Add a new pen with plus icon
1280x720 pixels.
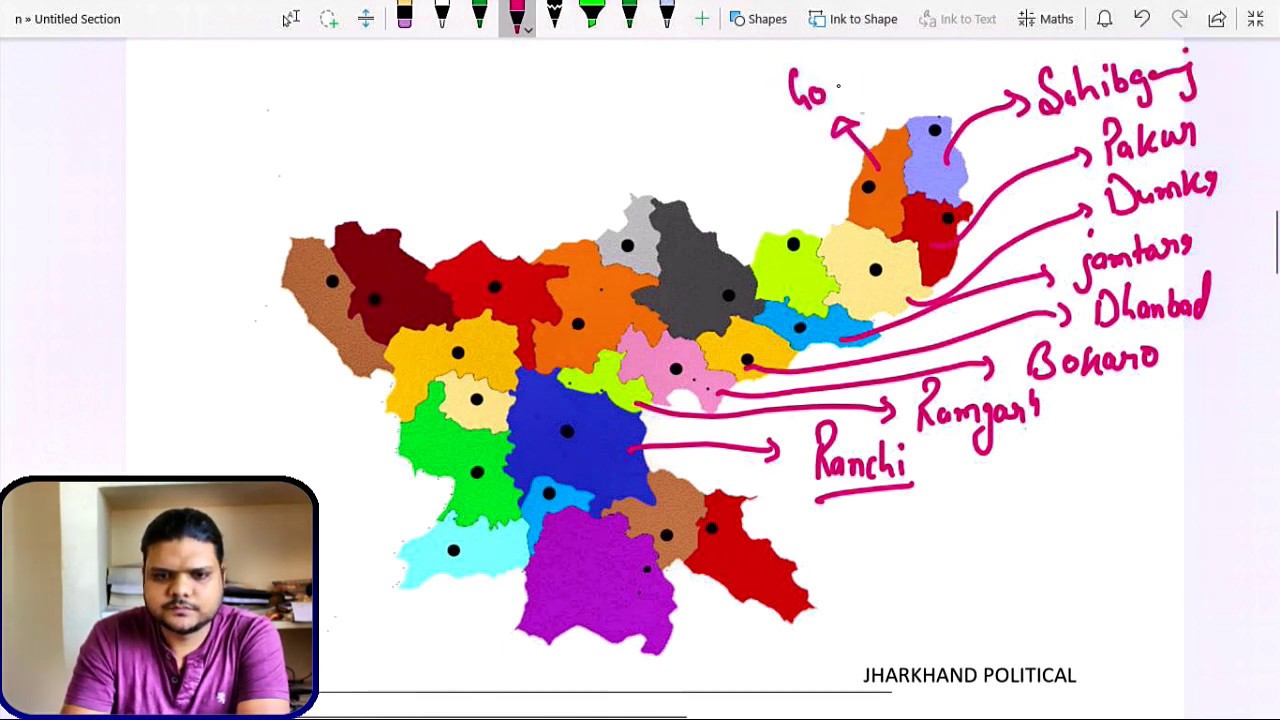coord(702,18)
